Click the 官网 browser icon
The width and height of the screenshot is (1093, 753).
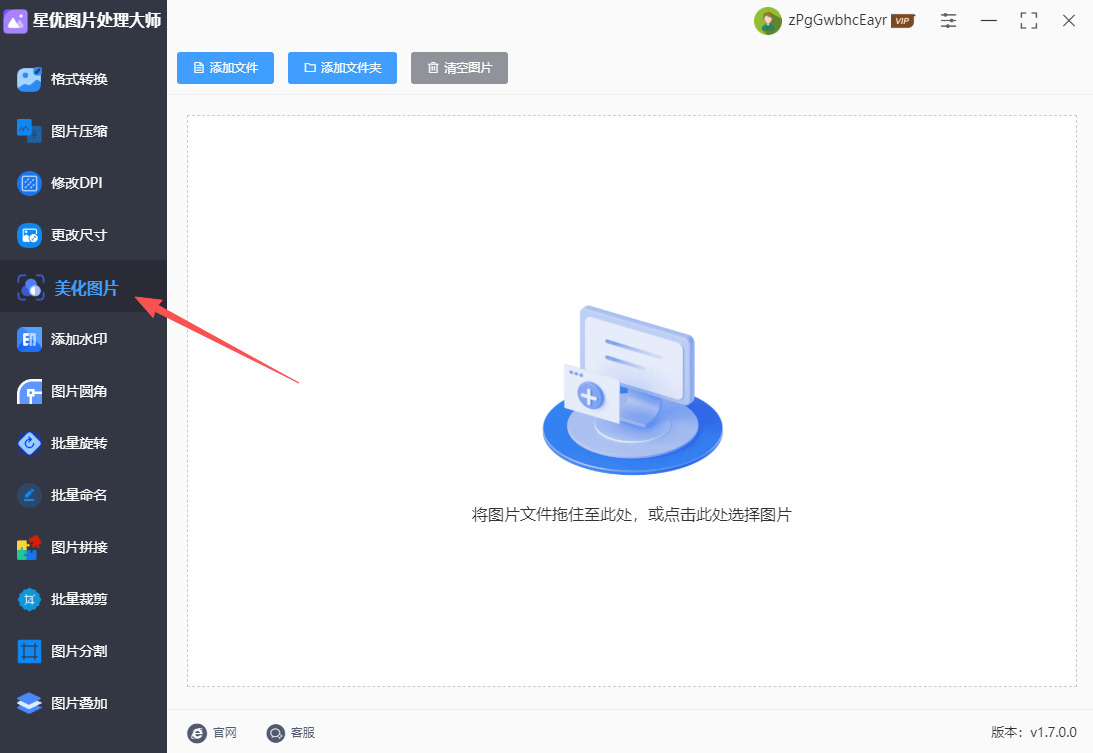click(197, 733)
